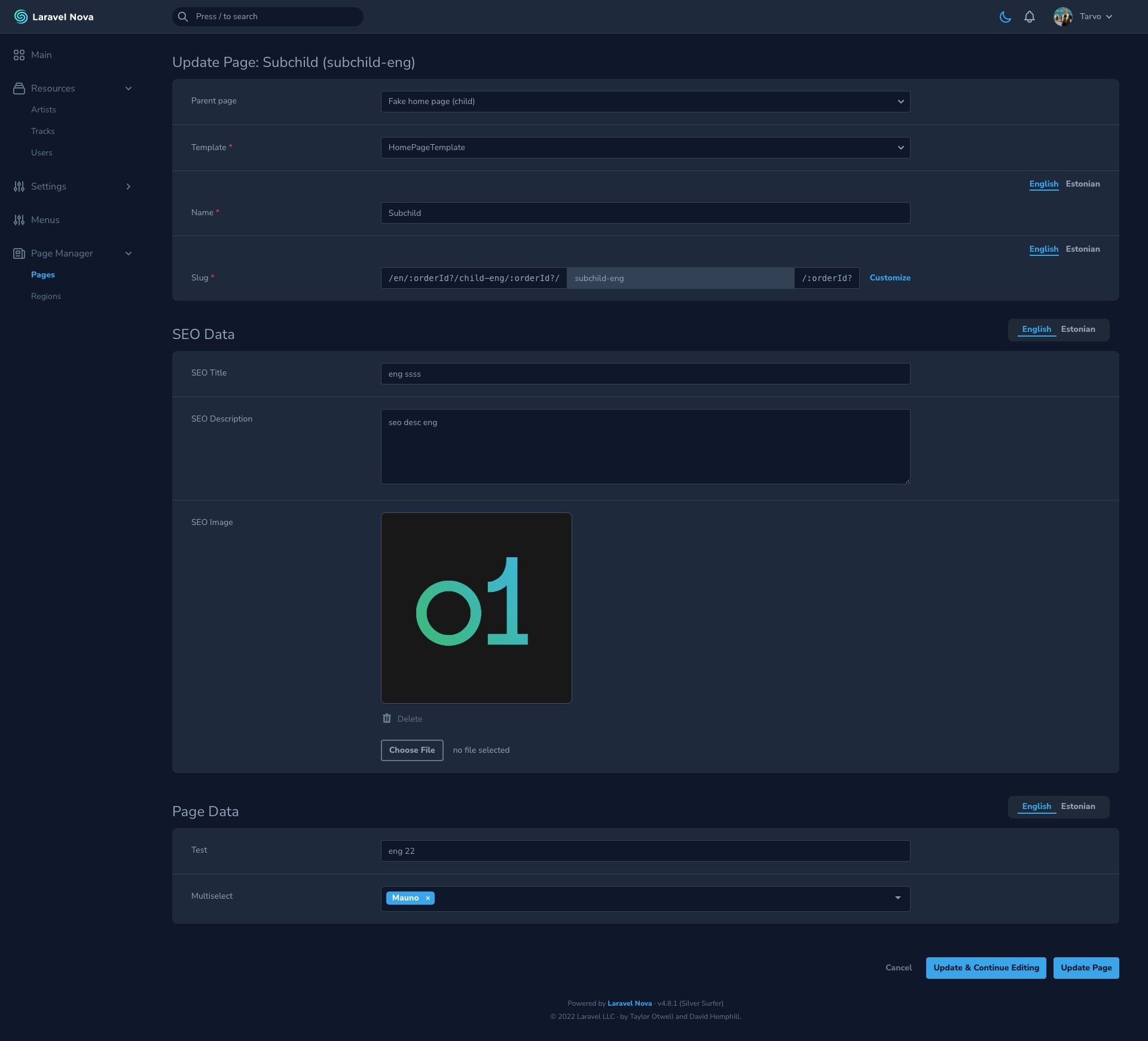Click the Delete trash icon under SEO Image
Viewport: 1148px width, 1041px height.
pyautogui.click(x=387, y=718)
